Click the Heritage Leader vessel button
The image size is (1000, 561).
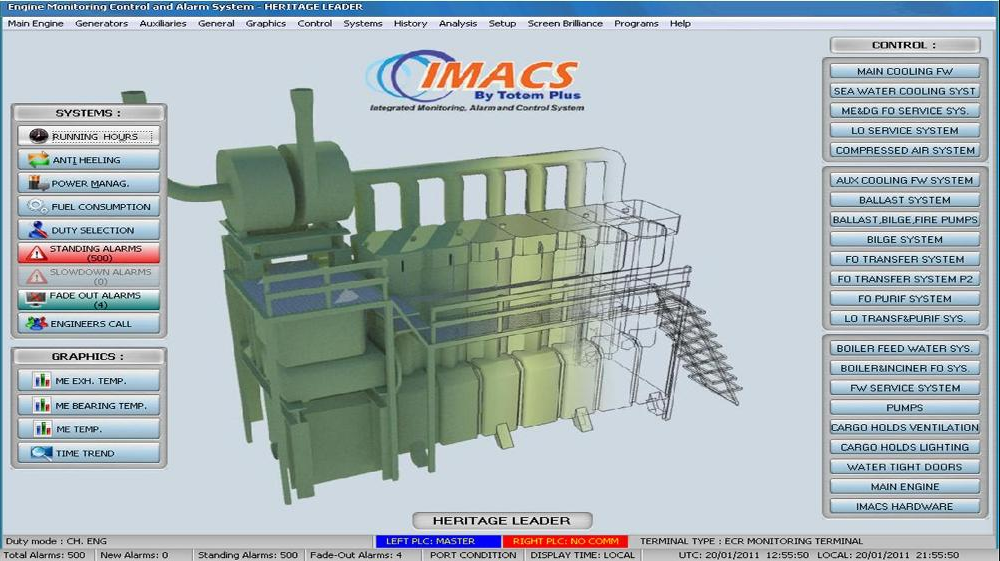pos(502,520)
